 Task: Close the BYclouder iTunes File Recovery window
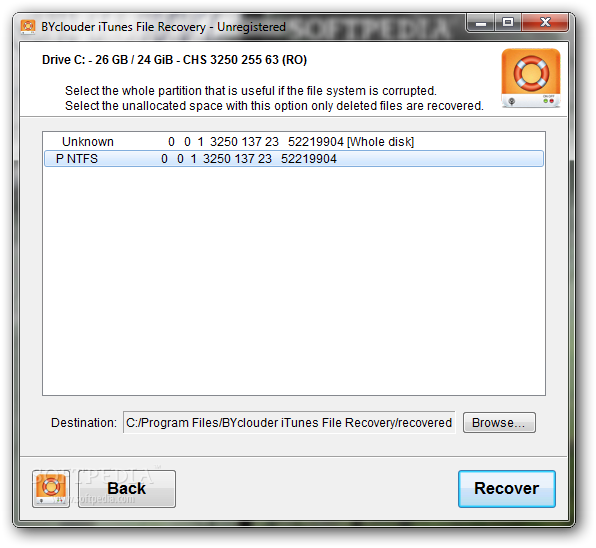[x=545, y=23]
